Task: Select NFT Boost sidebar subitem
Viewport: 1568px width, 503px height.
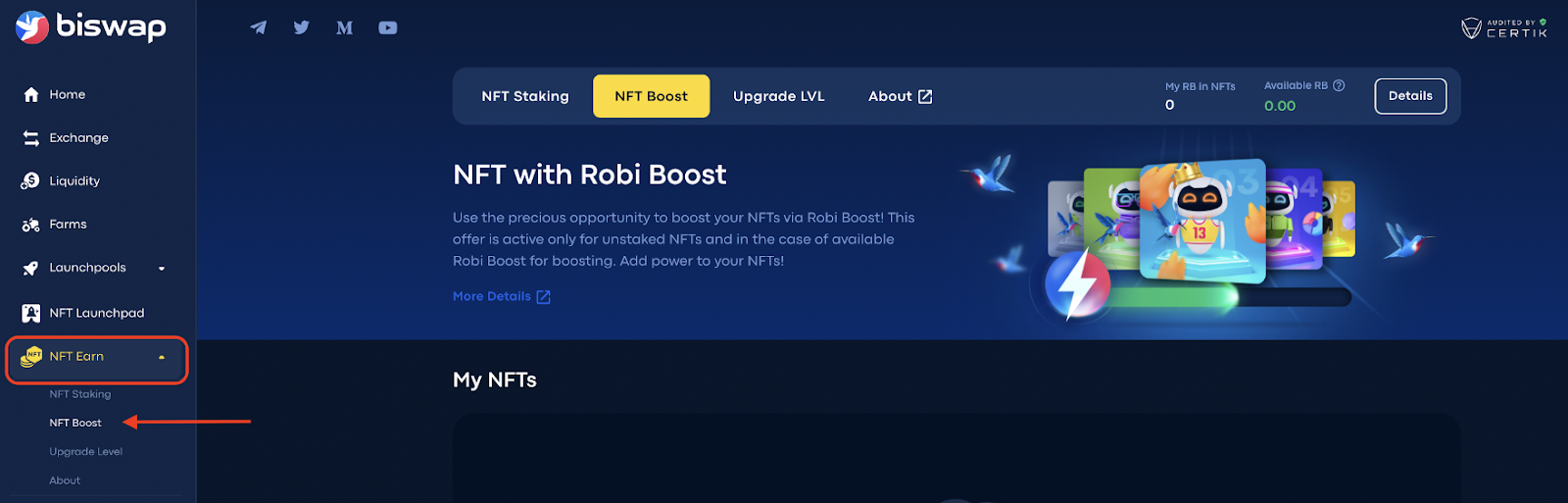Action: point(75,423)
